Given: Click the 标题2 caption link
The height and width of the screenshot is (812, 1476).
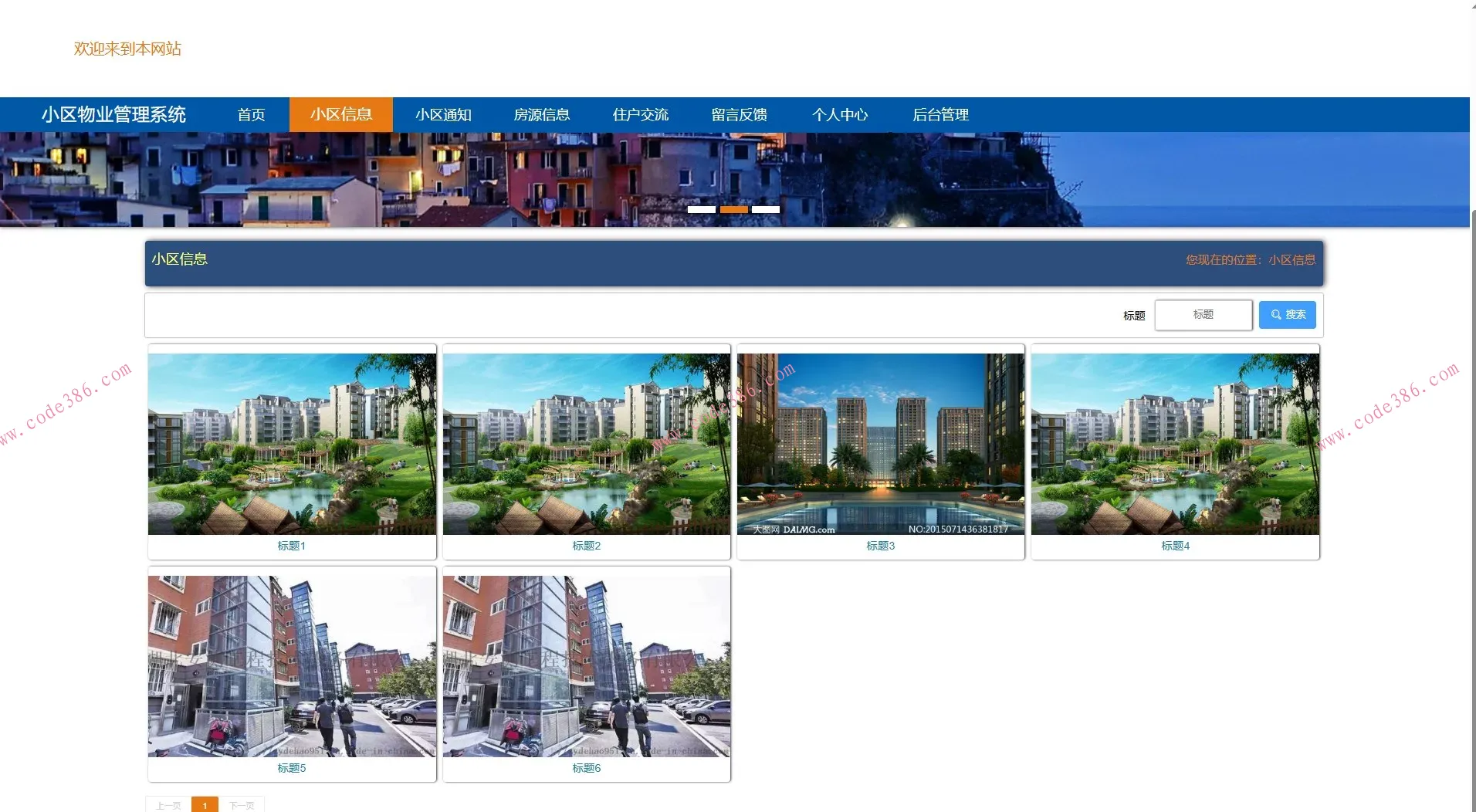Looking at the screenshot, I should [x=587, y=546].
